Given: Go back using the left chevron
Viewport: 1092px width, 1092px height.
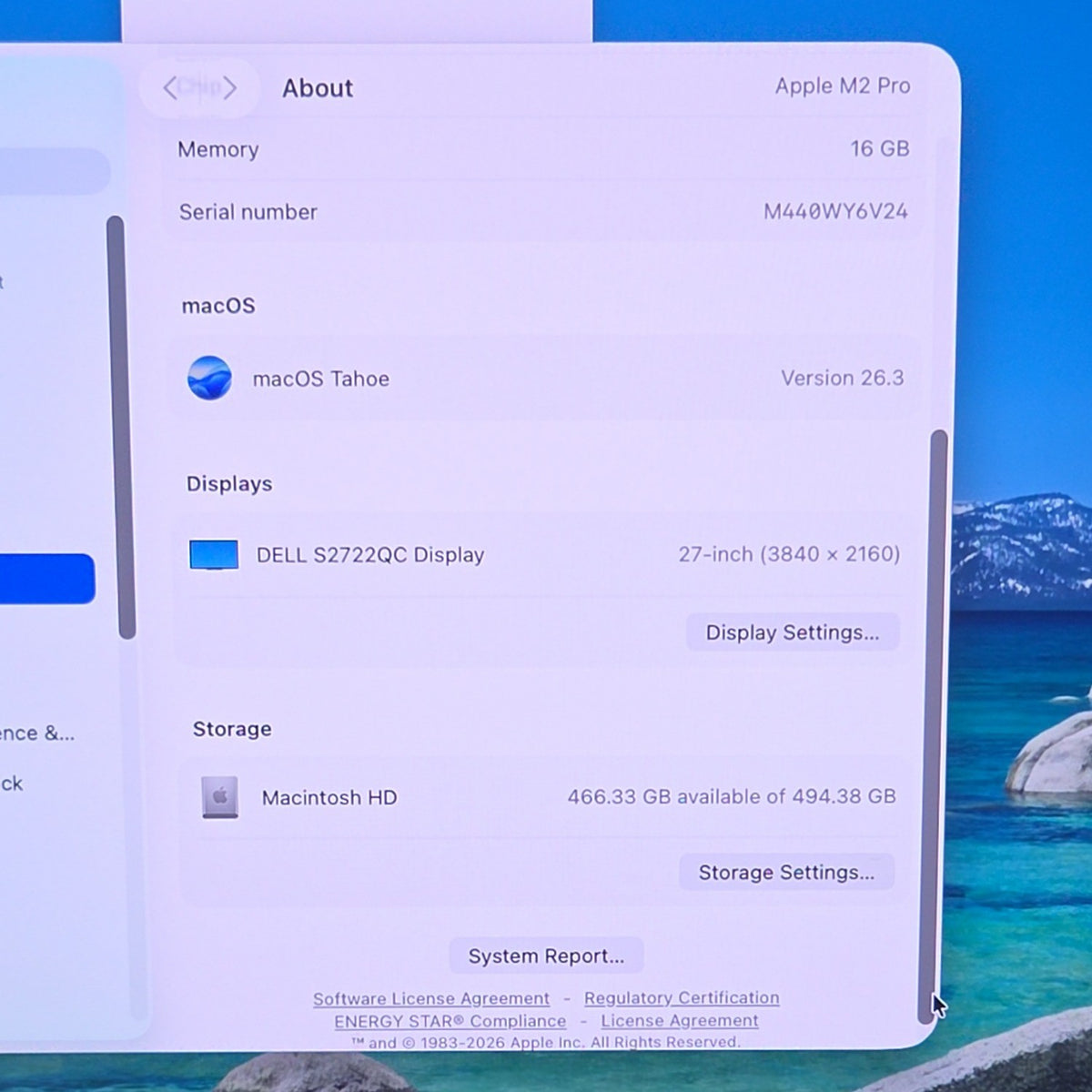Looking at the screenshot, I should (170, 87).
